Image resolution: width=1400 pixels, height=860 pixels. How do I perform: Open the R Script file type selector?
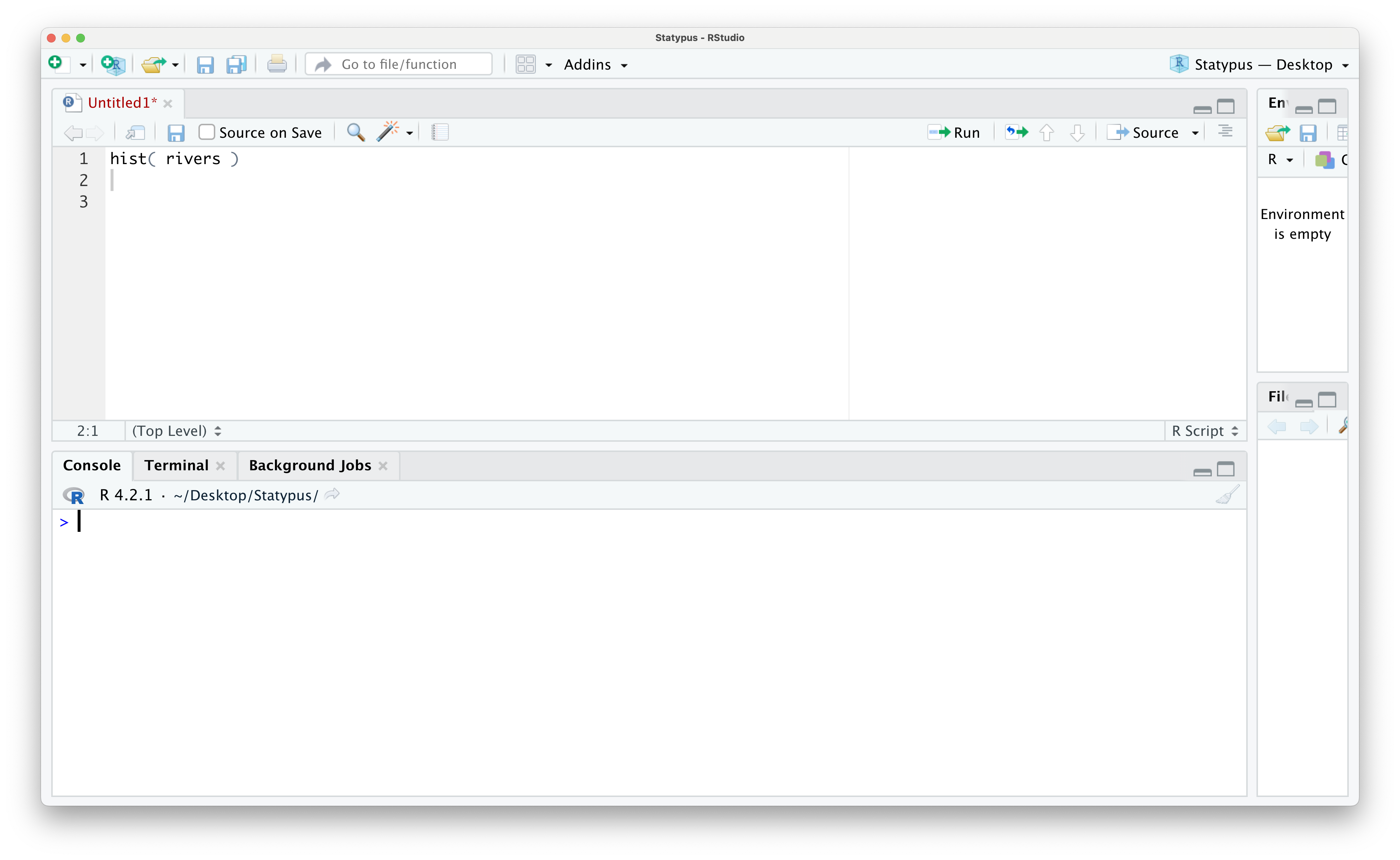(x=1204, y=431)
